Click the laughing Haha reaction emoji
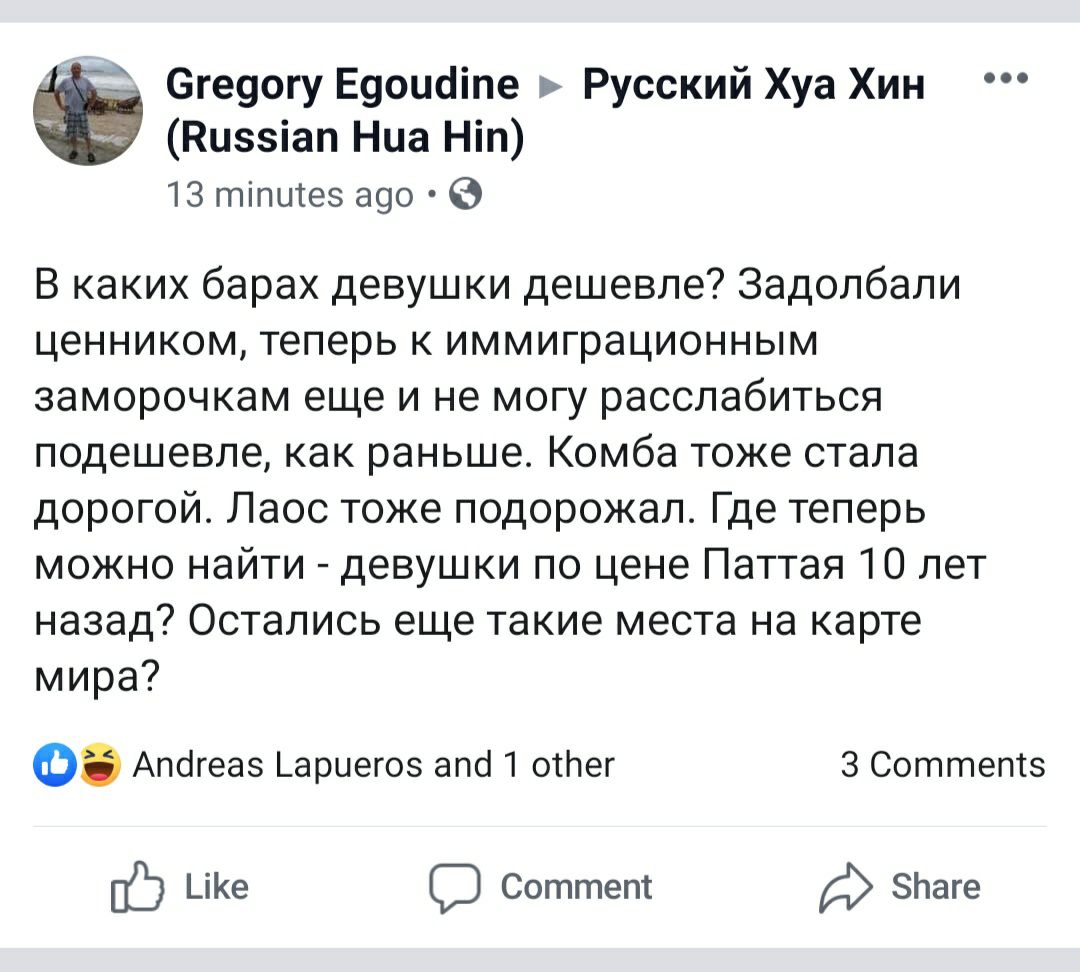The image size is (1080, 972). point(100,765)
